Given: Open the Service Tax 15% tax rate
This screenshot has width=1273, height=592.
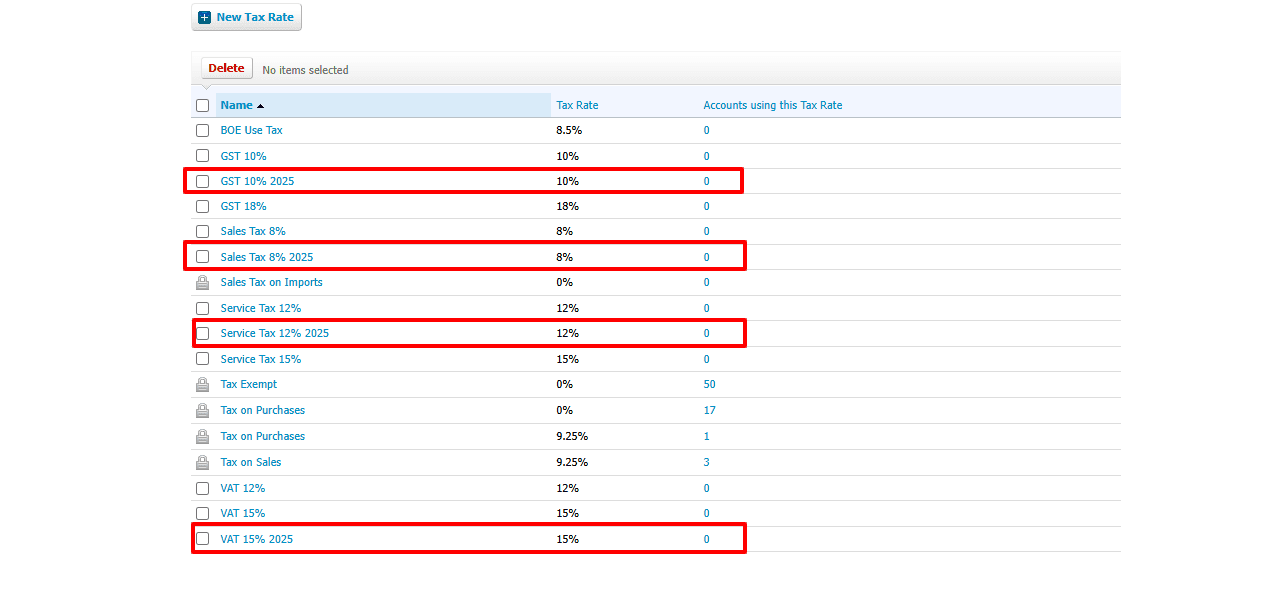Looking at the screenshot, I should [x=260, y=360].
